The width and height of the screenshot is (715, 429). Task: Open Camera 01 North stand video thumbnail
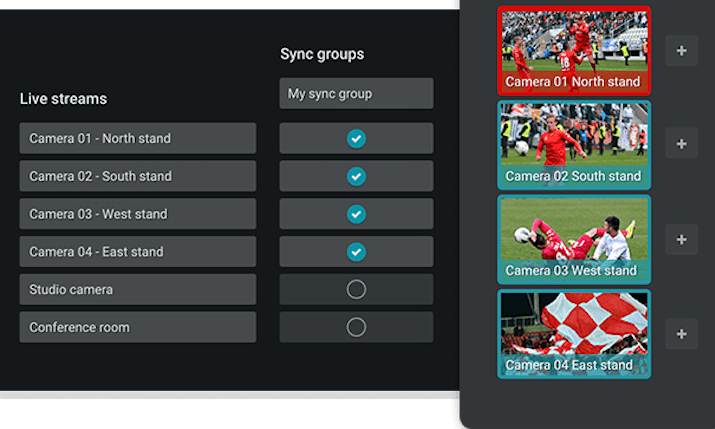tap(574, 51)
